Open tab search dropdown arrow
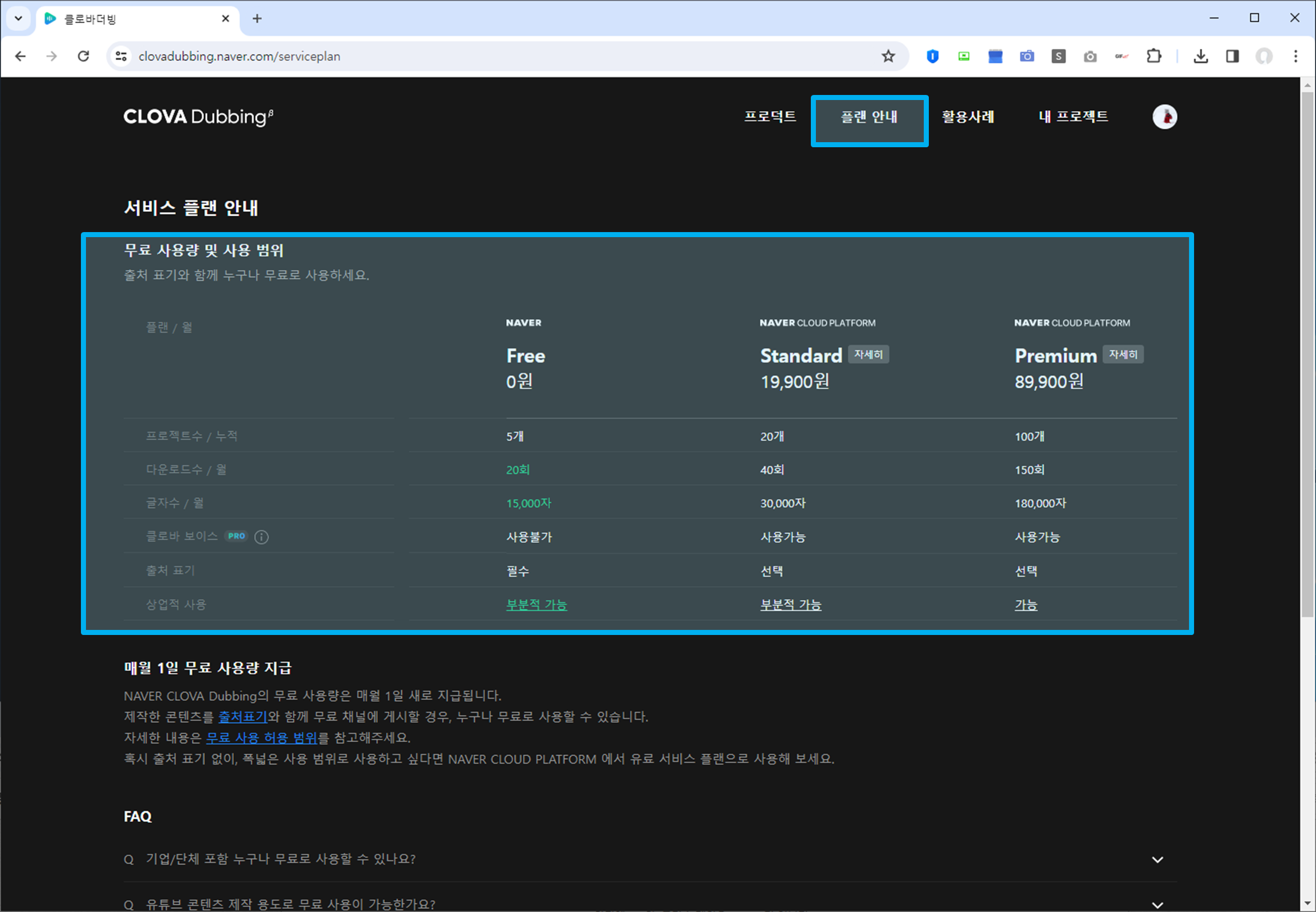The width and height of the screenshot is (1316, 912). 19,19
